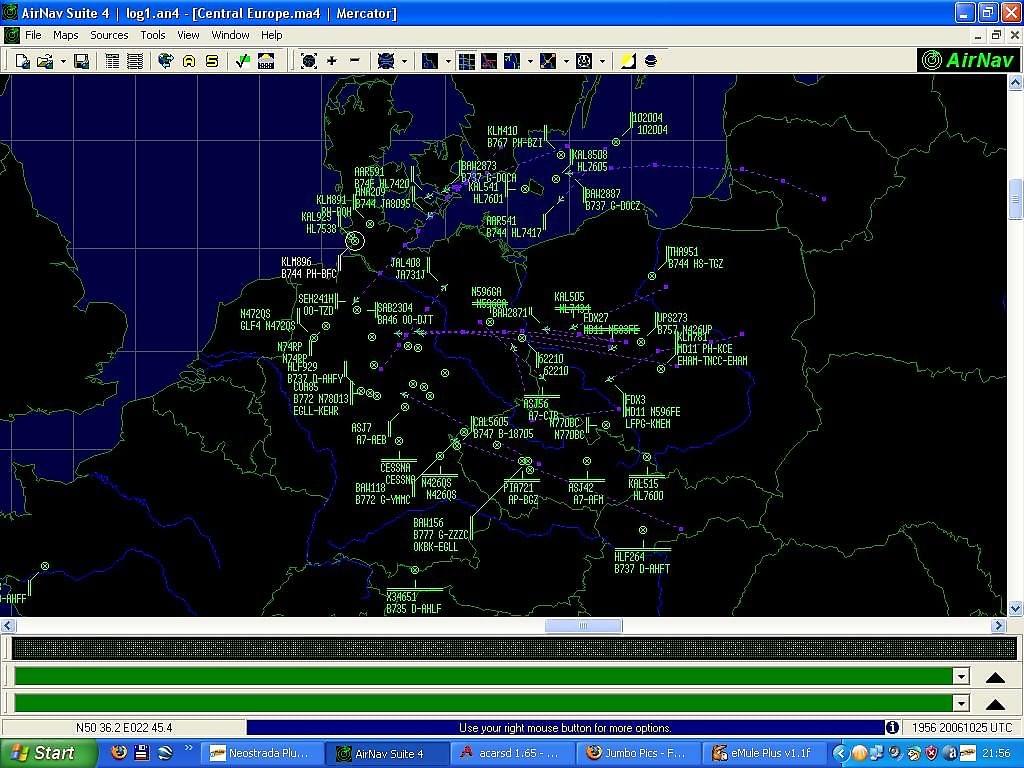
Task: Expand the blue map outline dropdown arrow
Action: click(x=448, y=62)
